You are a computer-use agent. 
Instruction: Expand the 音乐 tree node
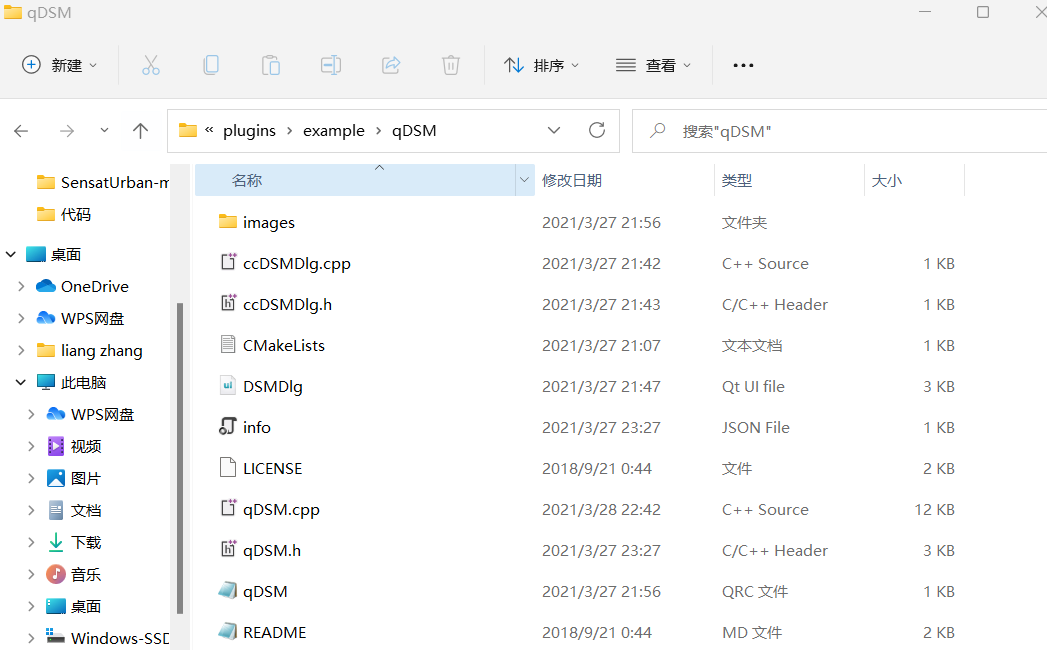pyautogui.click(x=31, y=575)
